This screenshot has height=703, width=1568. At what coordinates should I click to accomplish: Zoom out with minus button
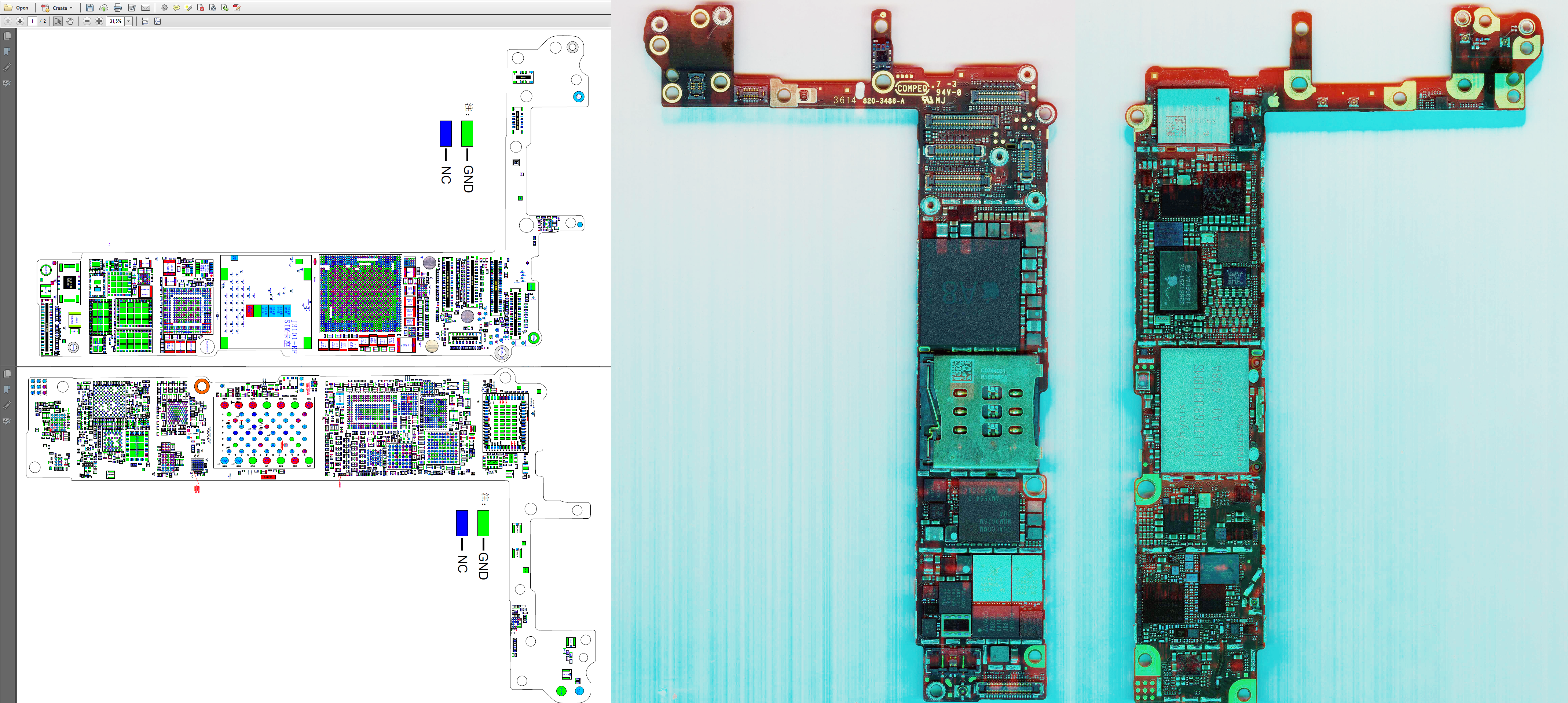pos(87,21)
